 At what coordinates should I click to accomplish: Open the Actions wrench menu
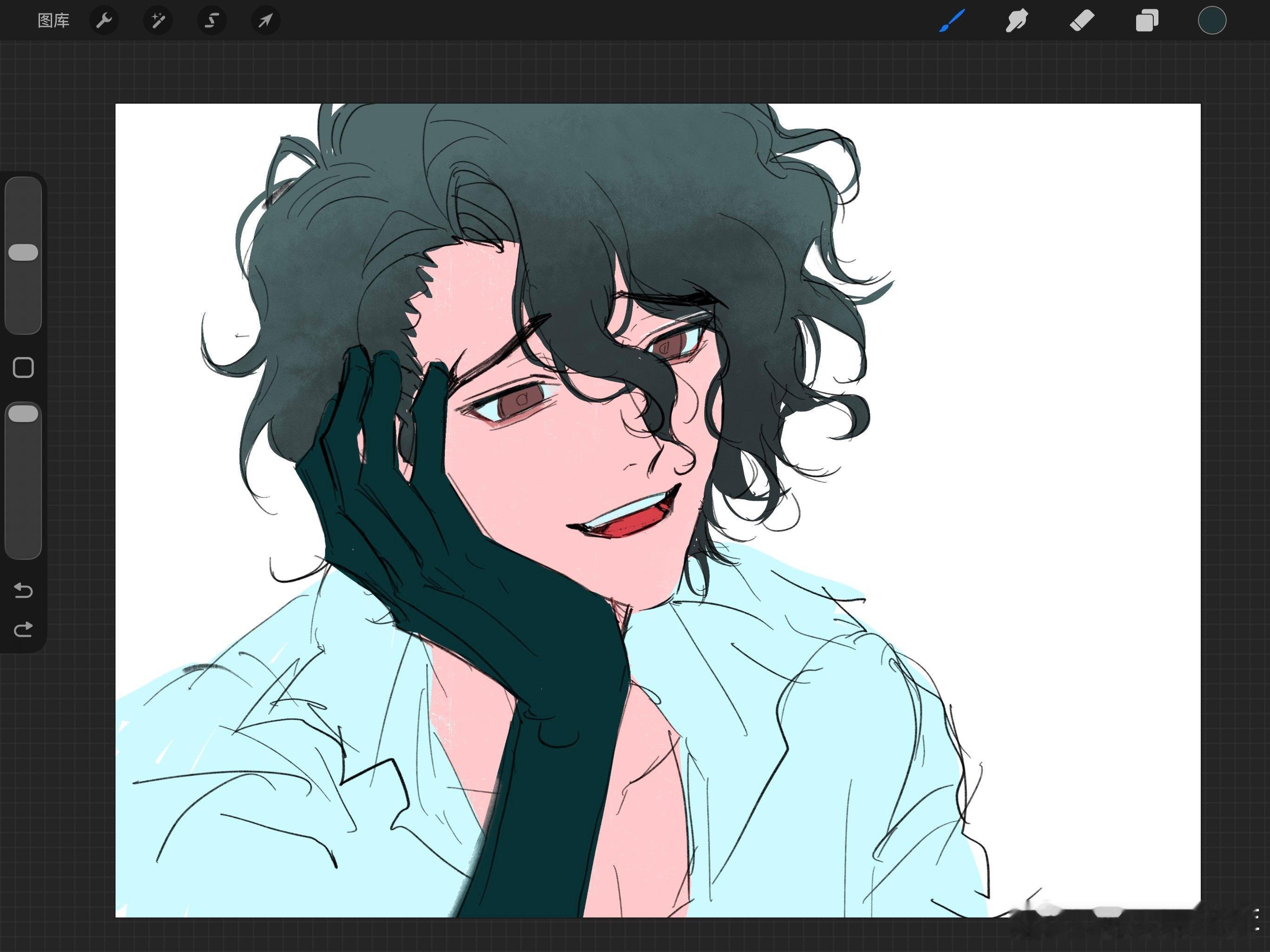coord(104,20)
